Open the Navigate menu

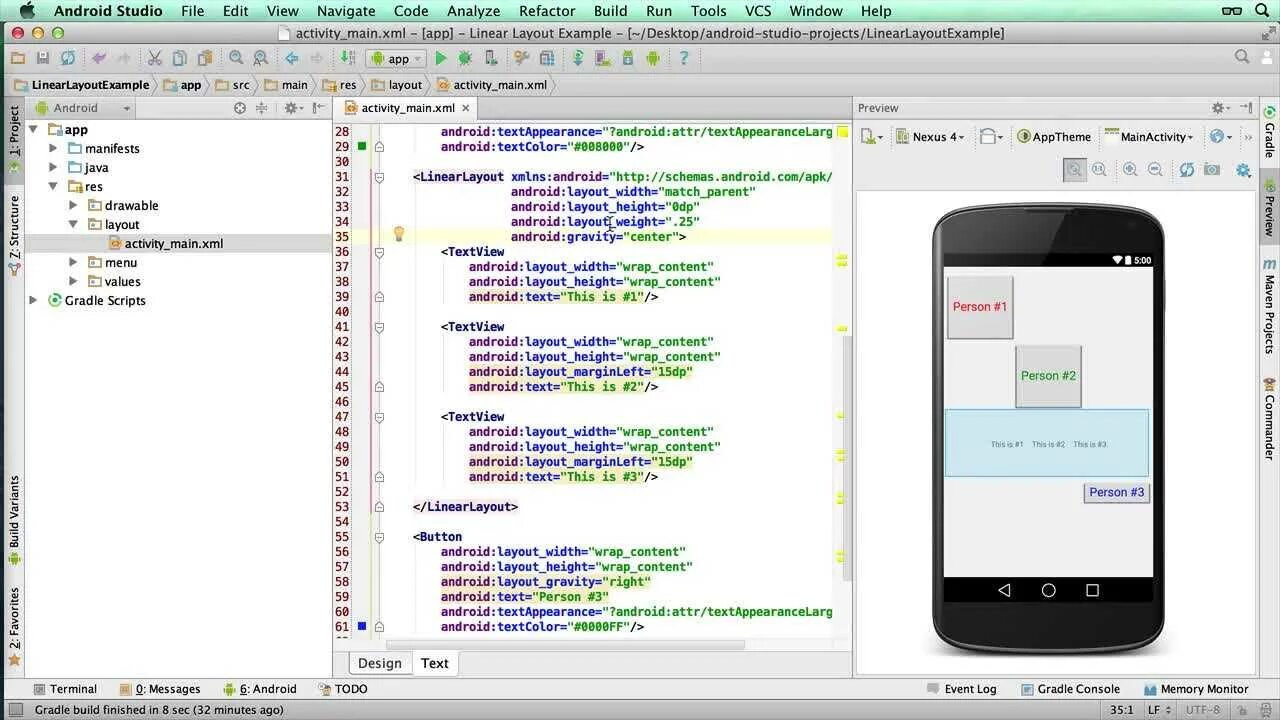(x=346, y=11)
